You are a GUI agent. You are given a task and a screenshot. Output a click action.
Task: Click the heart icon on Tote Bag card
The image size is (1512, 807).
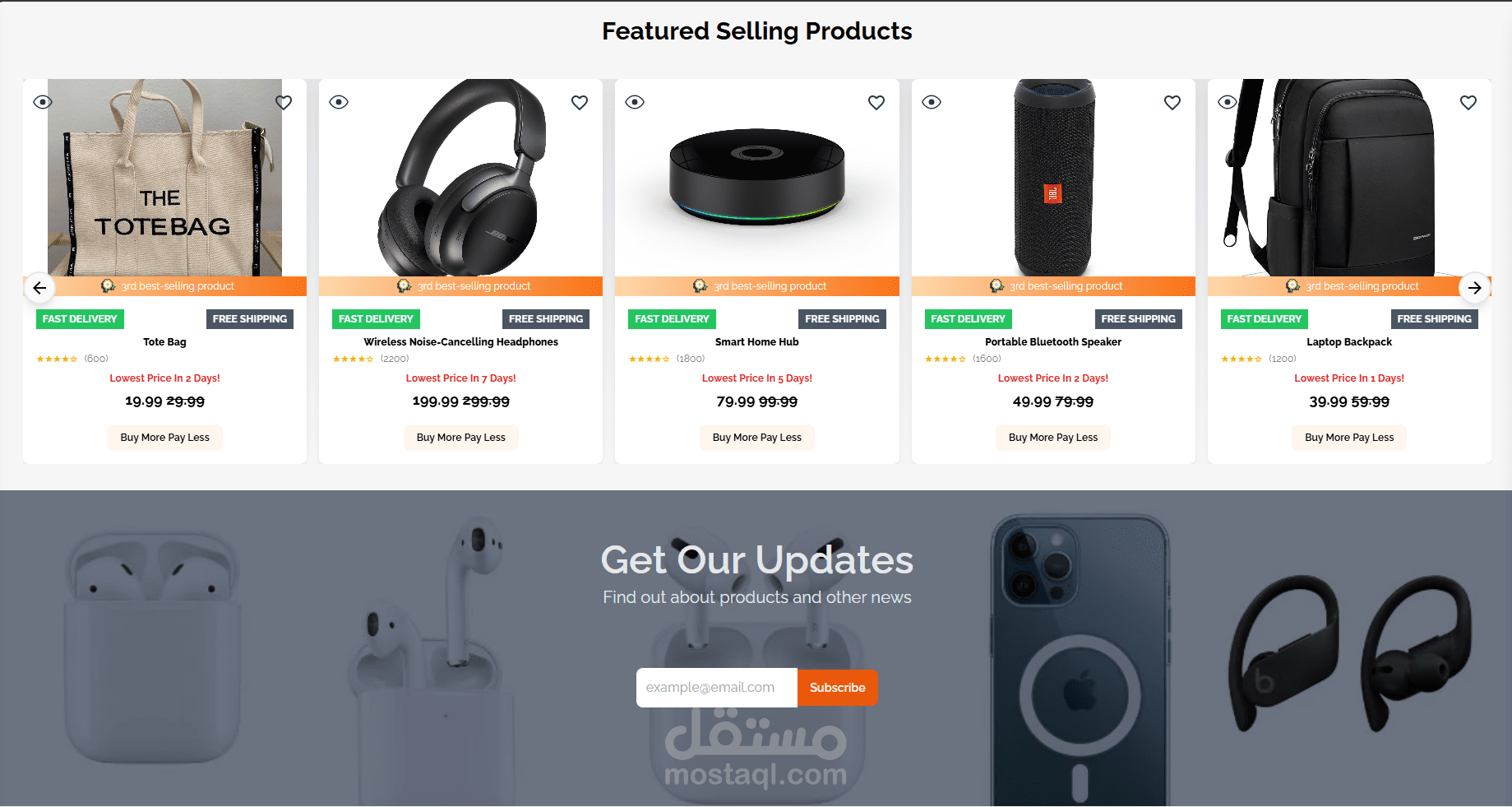click(284, 103)
